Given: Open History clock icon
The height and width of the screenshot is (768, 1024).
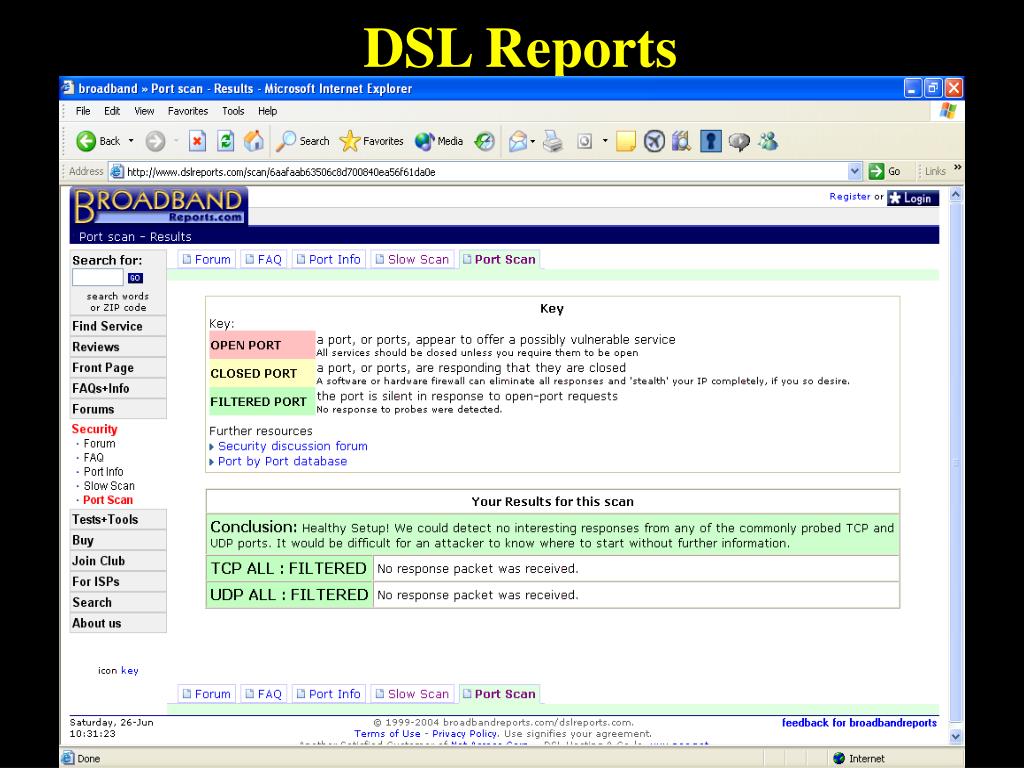Looking at the screenshot, I should [485, 141].
